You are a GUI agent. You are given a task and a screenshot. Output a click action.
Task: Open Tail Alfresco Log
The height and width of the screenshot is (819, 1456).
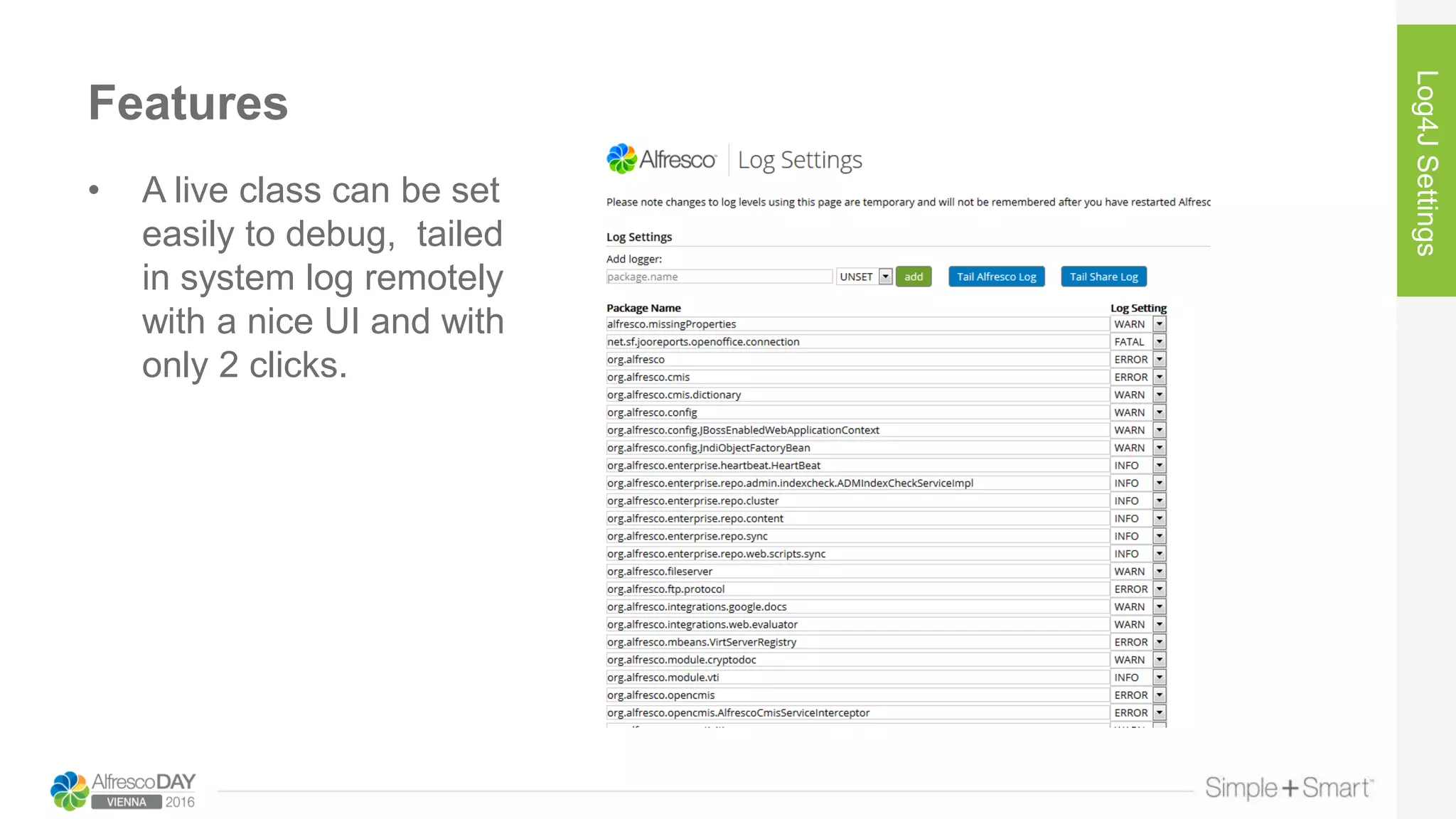click(x=996, y=277)
